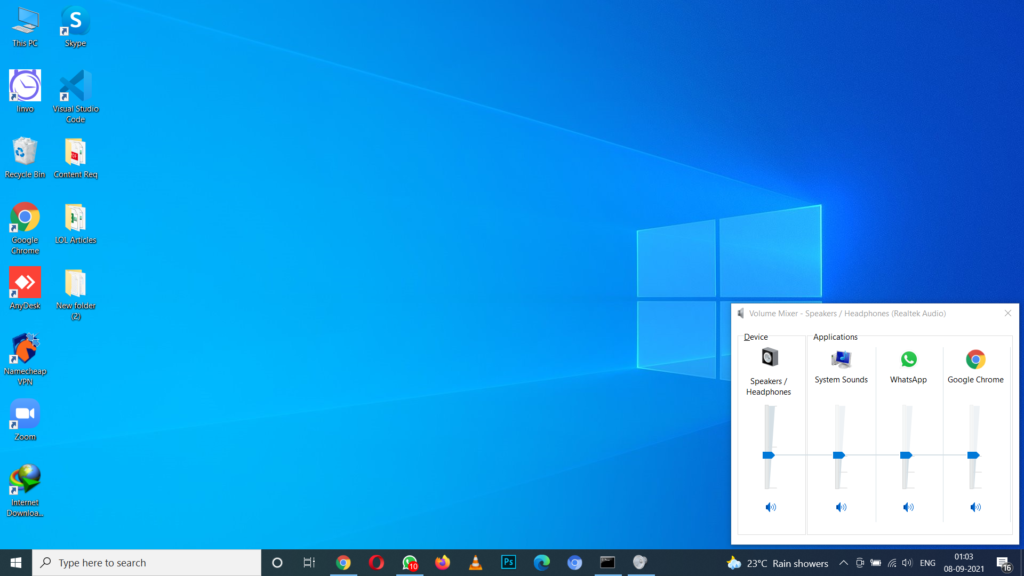
Task: Open Photoshop from the taskbar
Action: coord(508,562)
